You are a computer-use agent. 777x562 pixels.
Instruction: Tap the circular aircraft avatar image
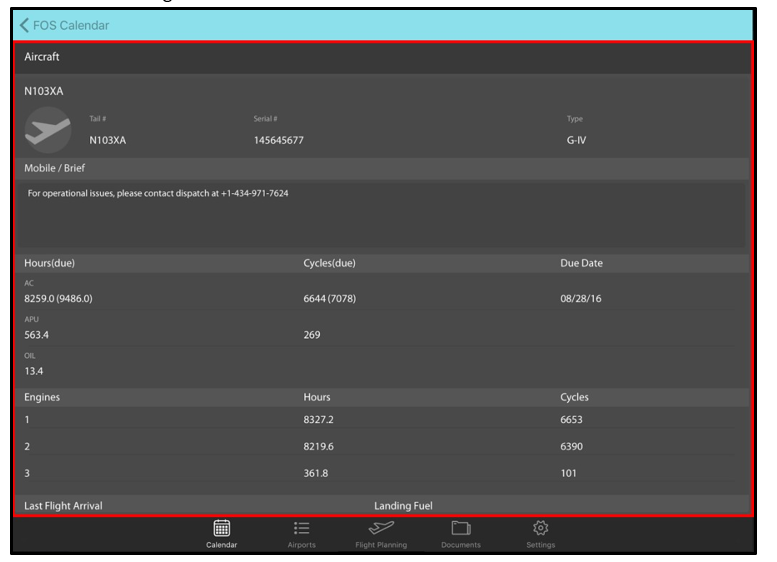pos(48,130)
